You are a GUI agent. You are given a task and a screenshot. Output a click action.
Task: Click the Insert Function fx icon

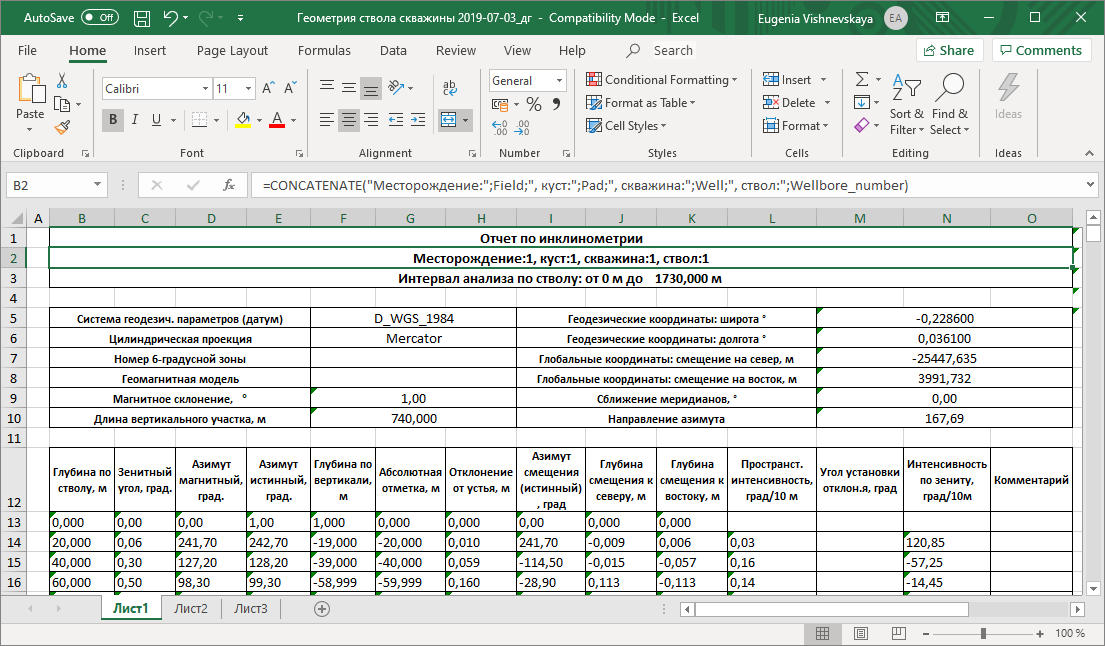[x=228, y=185]
